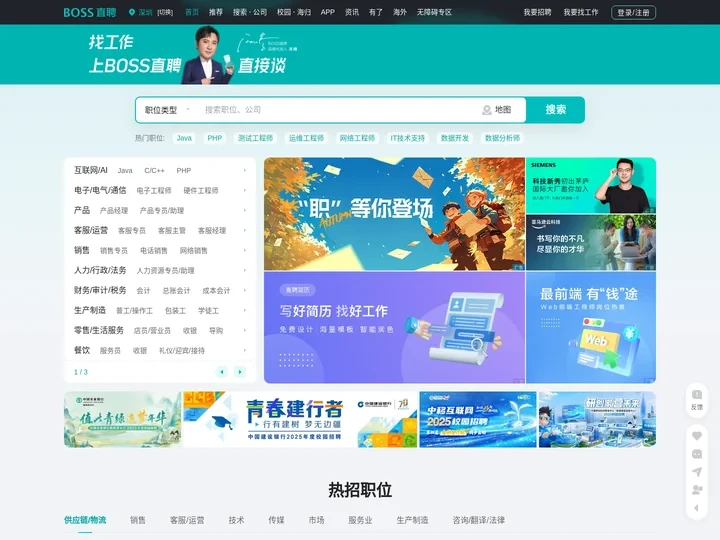Expand the 销售 category arrow

(245, 250)
